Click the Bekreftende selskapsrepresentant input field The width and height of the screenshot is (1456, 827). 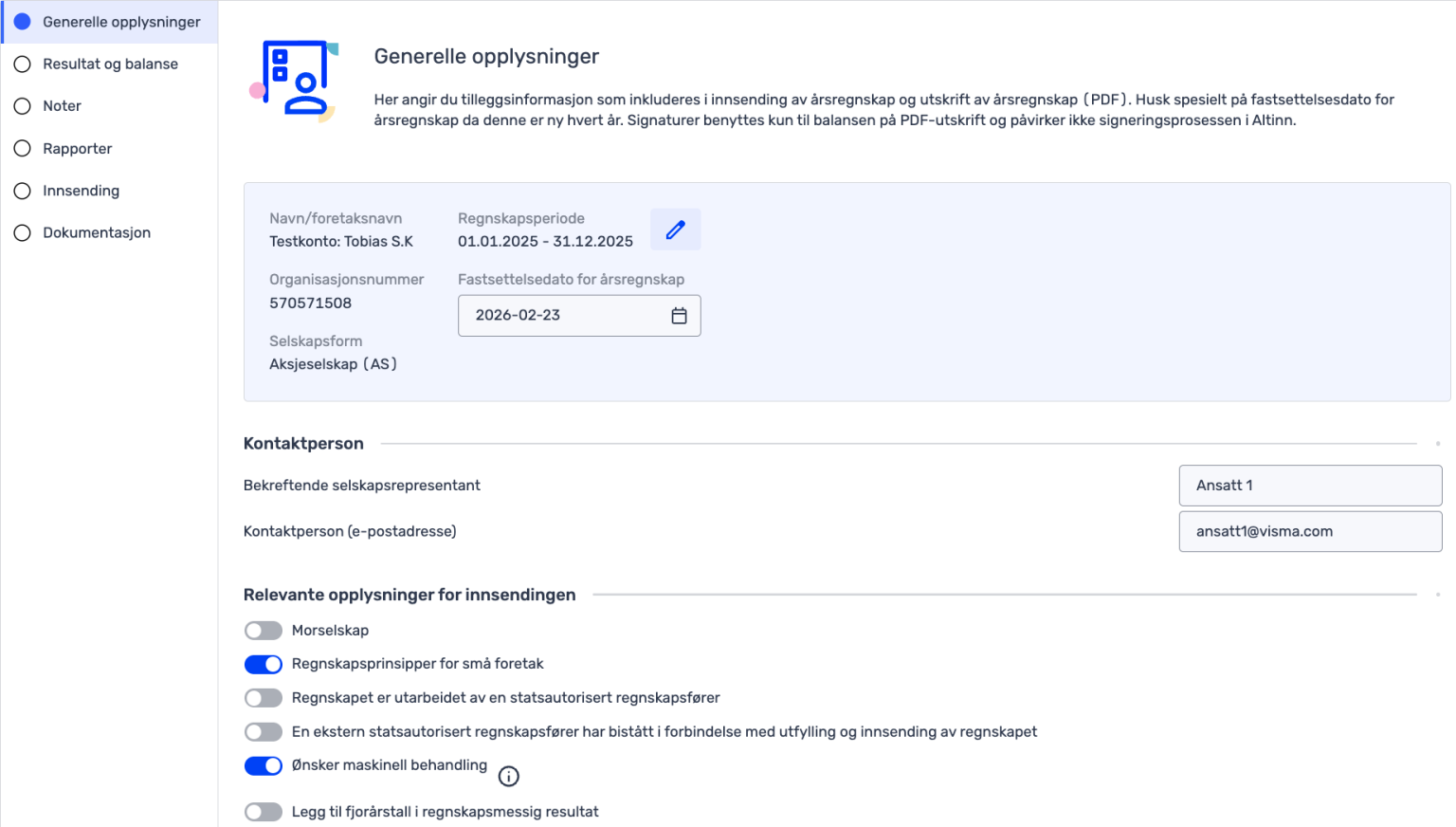point(1310,486)
